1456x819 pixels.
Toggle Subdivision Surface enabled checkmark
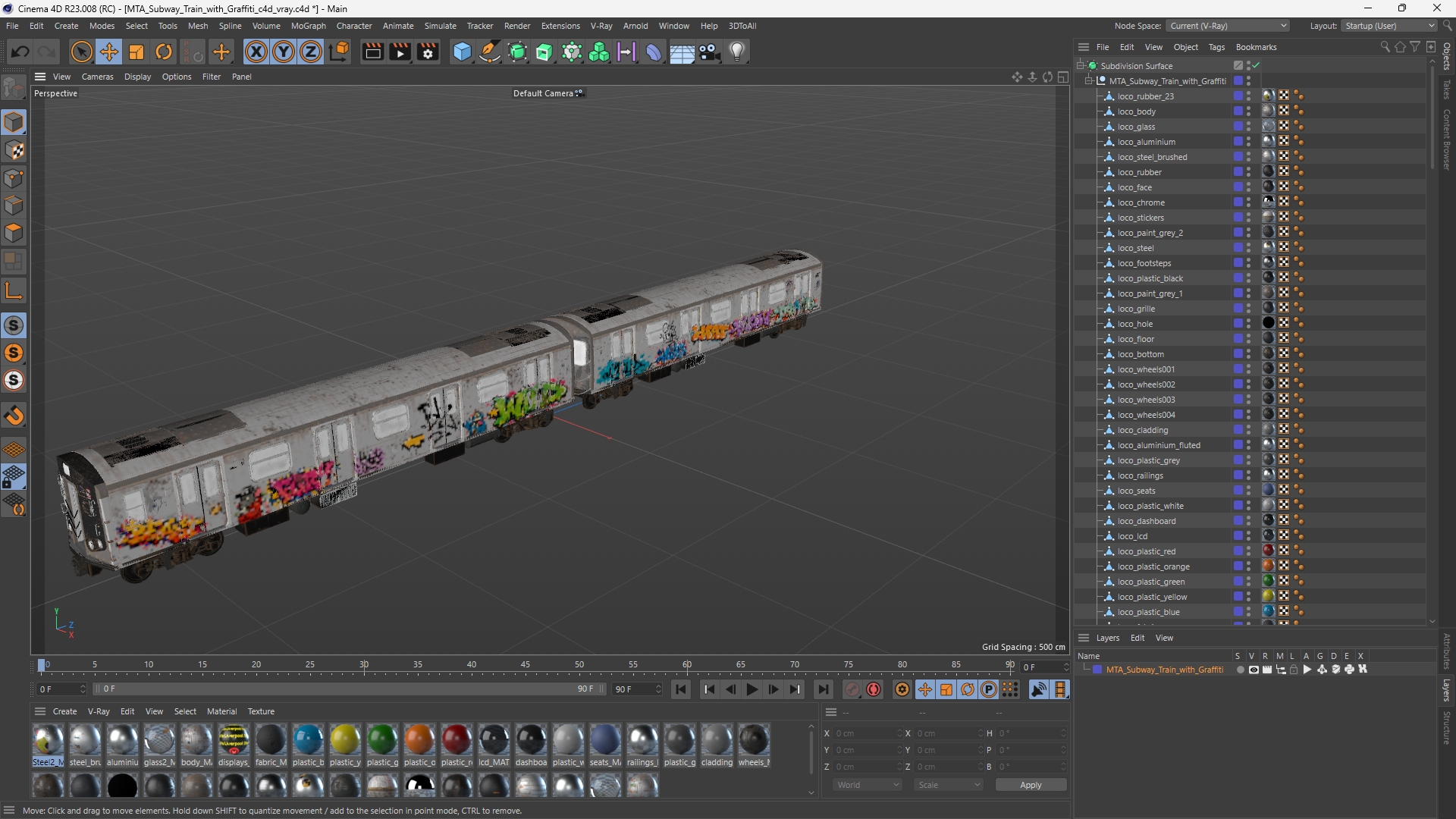click(1256, 66)
